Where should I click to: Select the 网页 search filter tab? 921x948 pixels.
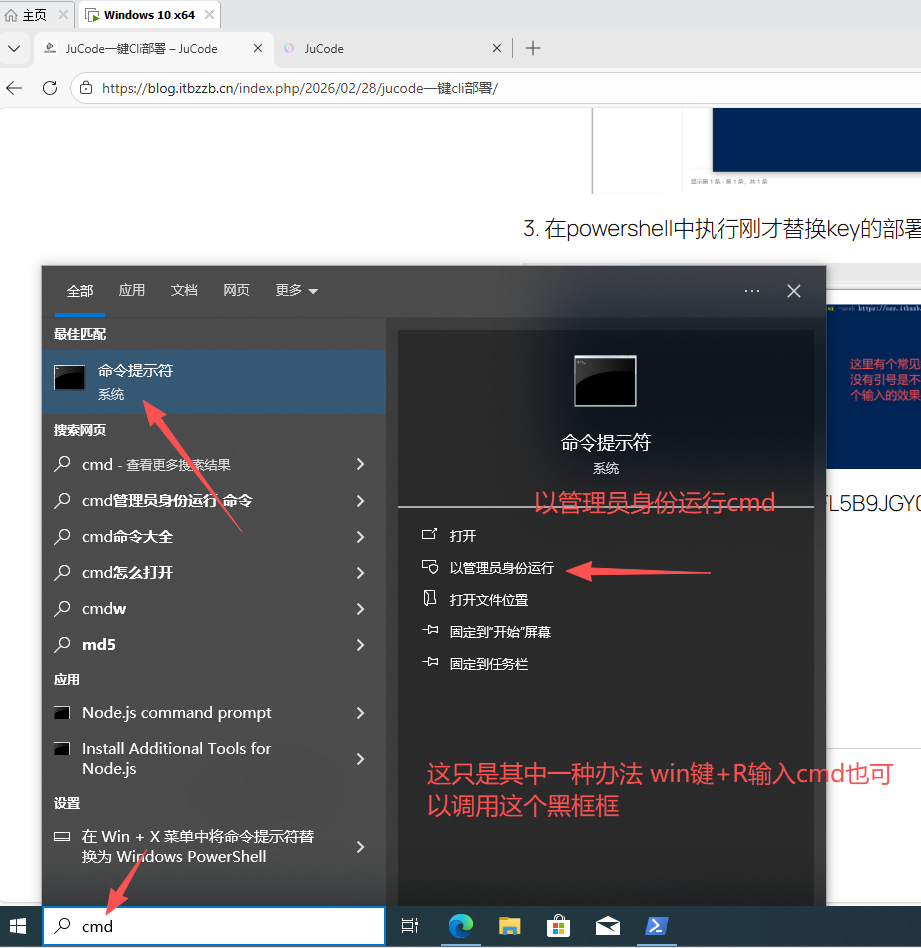pos(237,291)
